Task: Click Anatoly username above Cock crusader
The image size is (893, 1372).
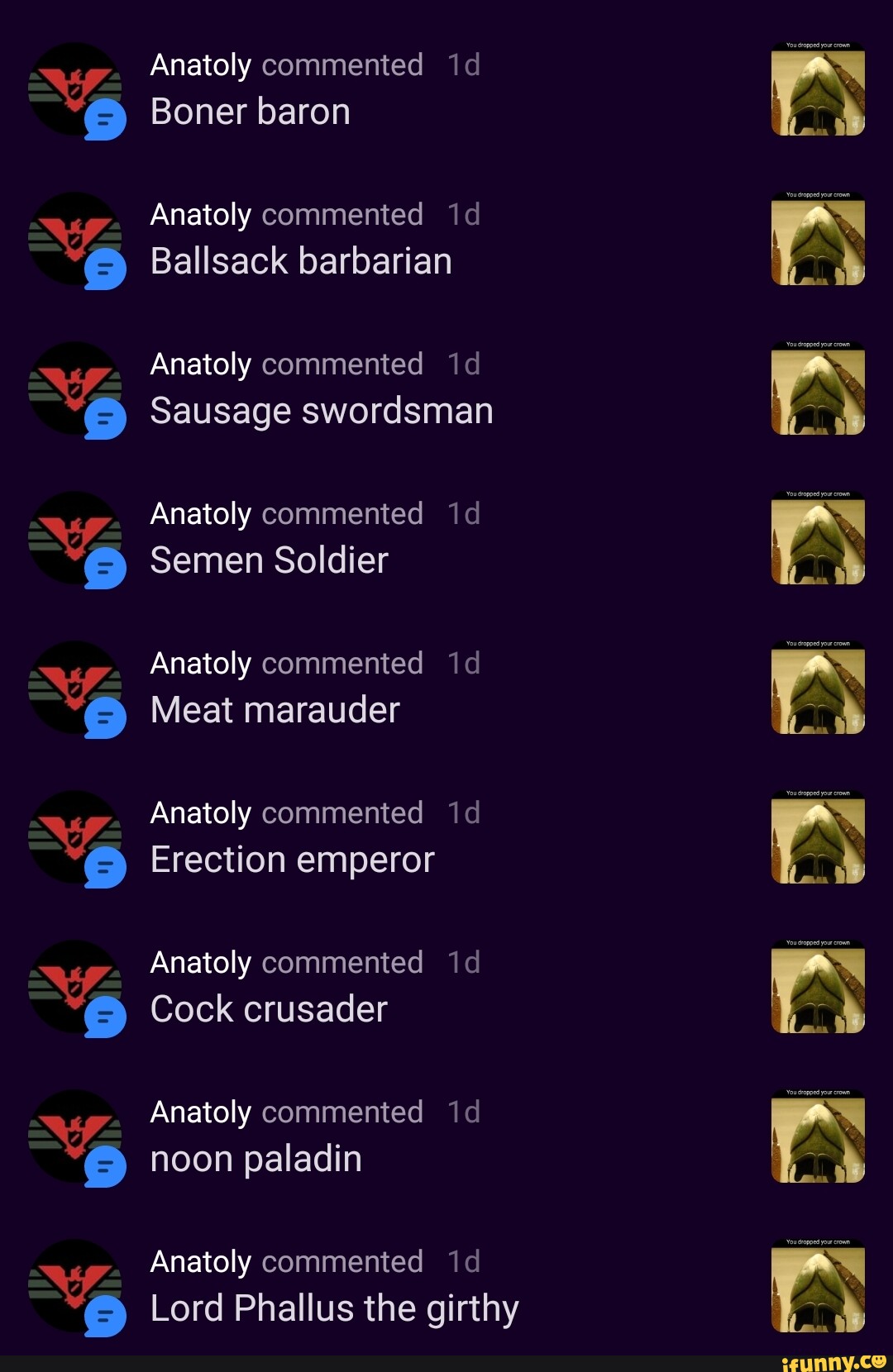Action: [201, 963]
